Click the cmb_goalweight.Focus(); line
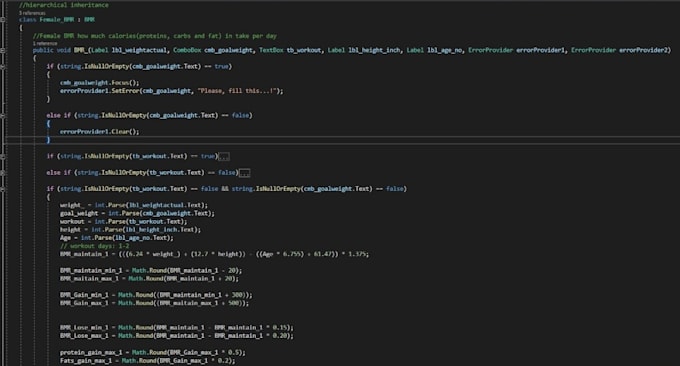This screenshot has width=680, height=366. tap(100, 83)
